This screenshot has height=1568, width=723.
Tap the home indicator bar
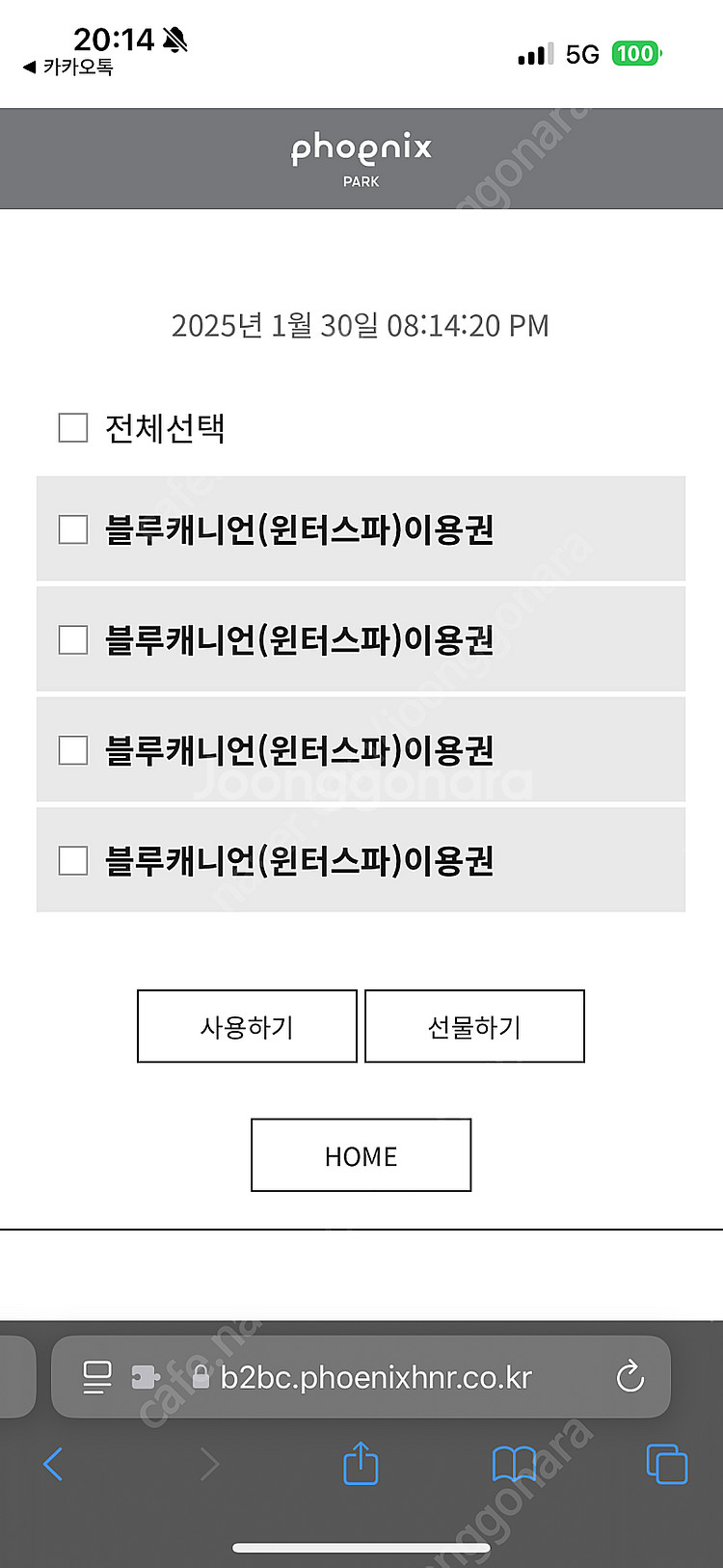tap(361, 1548)
